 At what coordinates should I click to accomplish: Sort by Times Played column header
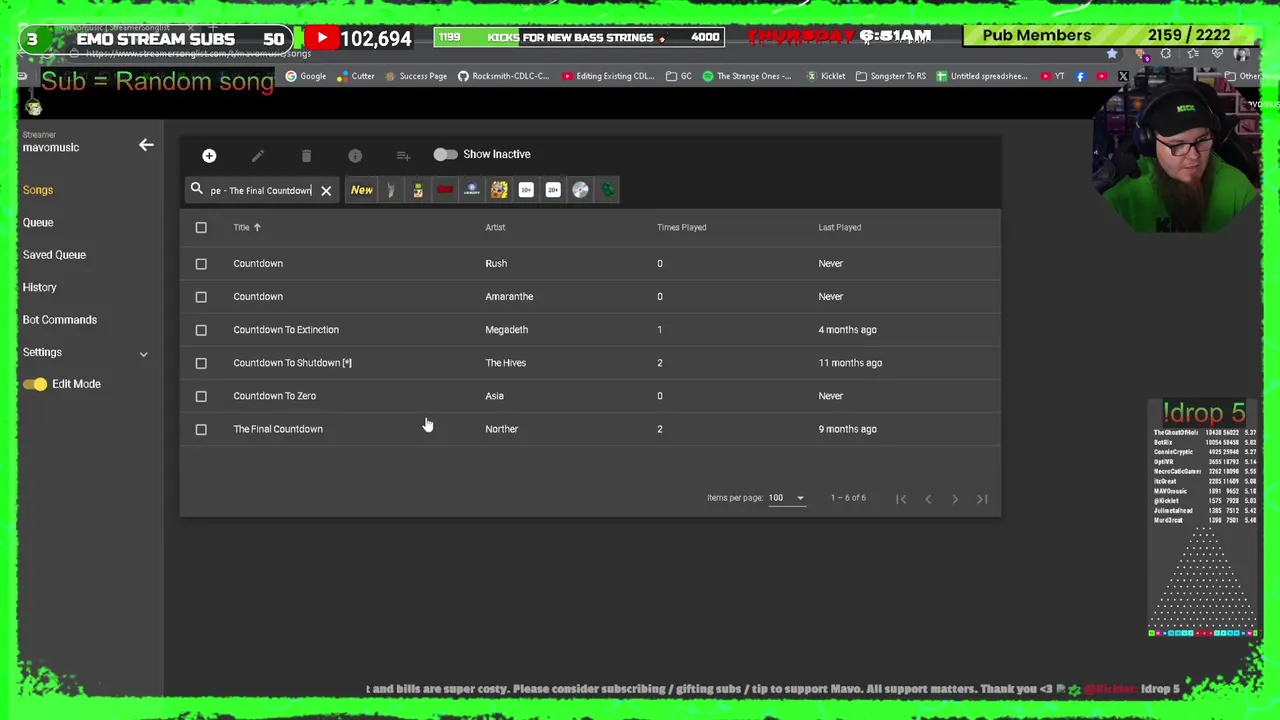[681, 227]
